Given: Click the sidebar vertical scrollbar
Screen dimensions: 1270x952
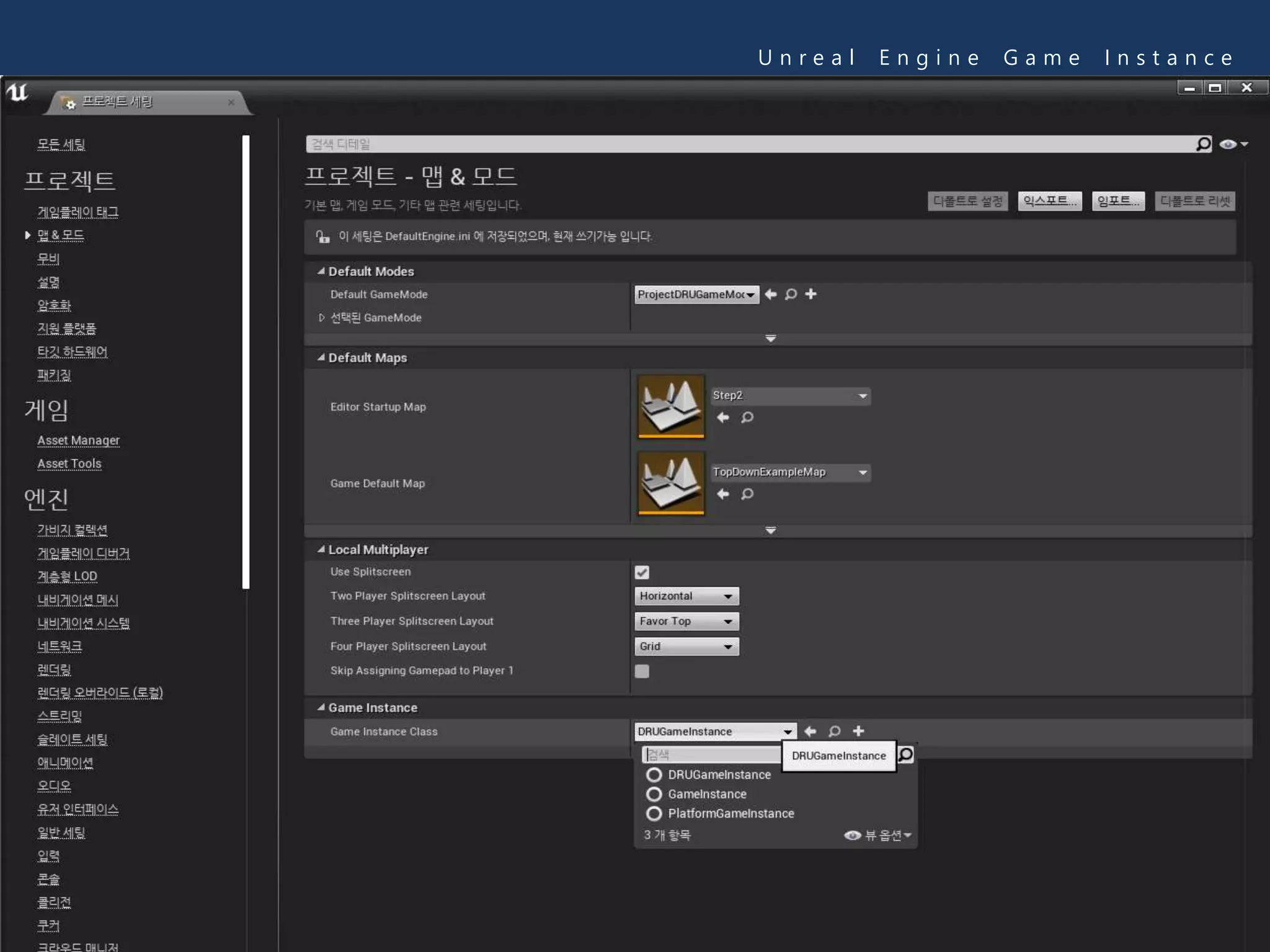Looking at the screenshot, I should coord(246,361).
